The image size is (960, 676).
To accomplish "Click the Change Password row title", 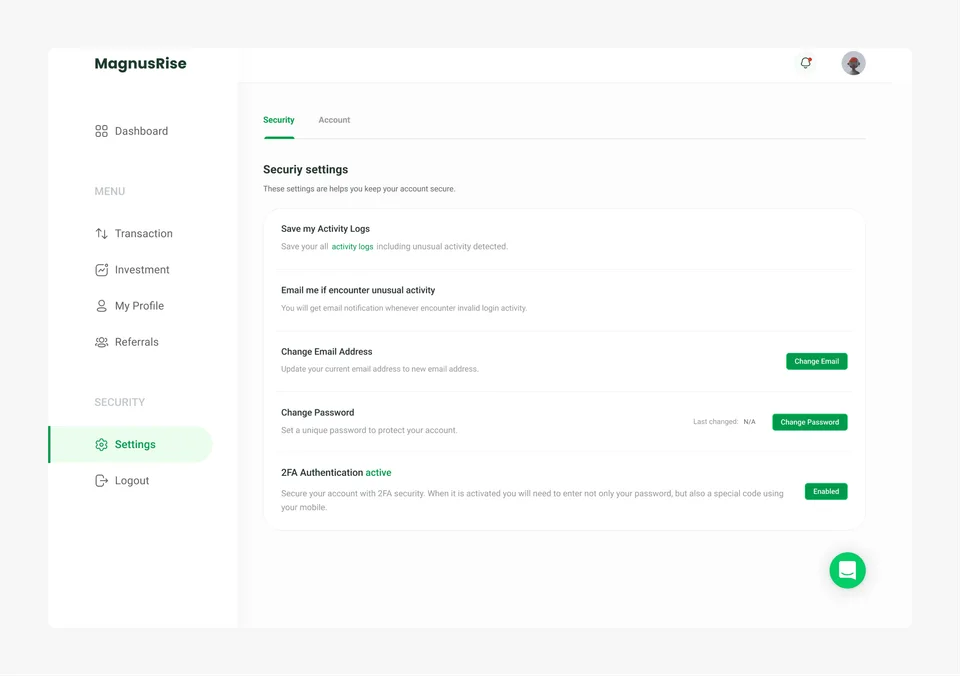I will pyautogui.click(x=317, y=412).
